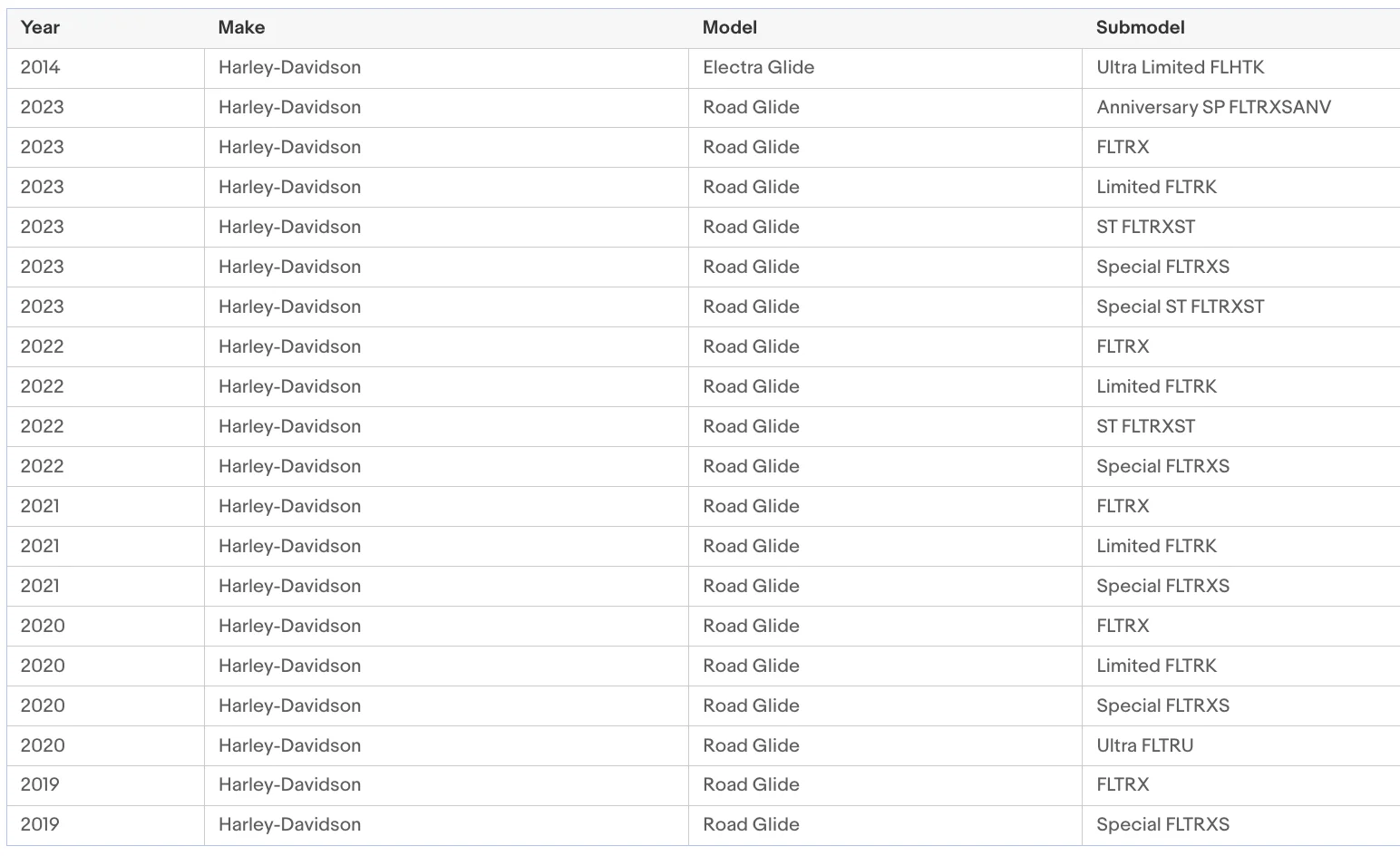Screen dimensions: 1400x856
Task: Click the Harley-Davidson make in Electra Glide row
Action: (289, 67)
